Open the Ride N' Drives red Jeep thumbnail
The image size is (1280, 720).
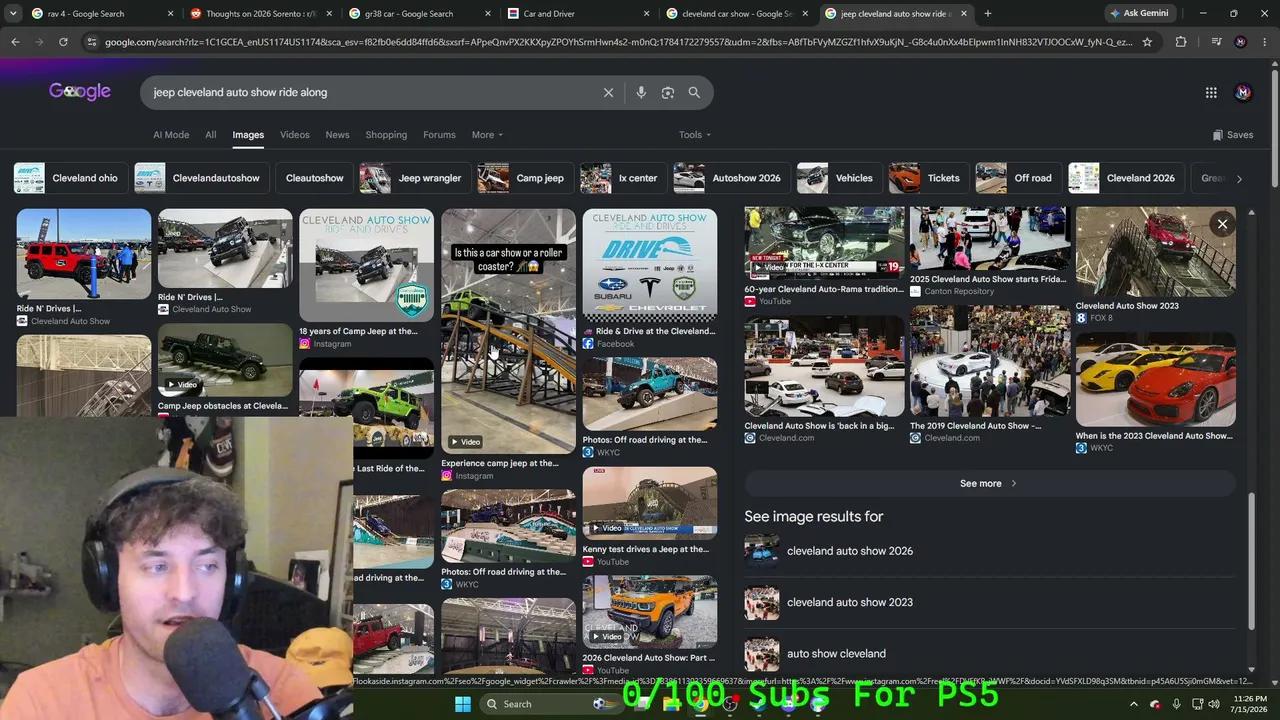click(84, 254)
